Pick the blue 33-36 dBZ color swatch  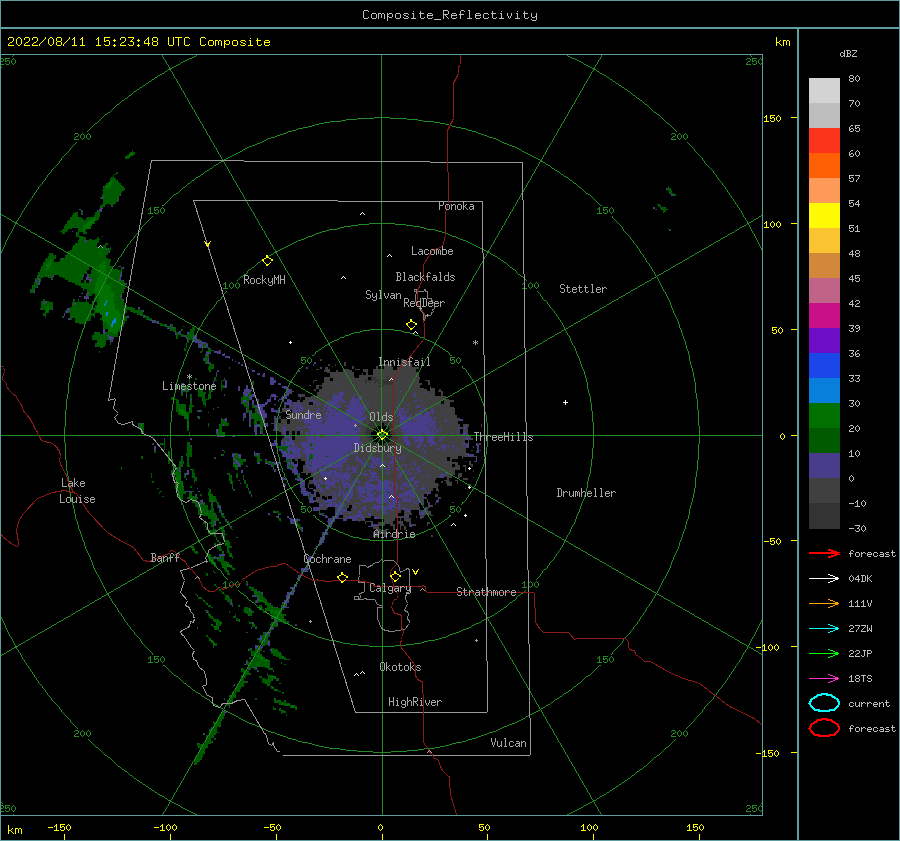[x=824, y=366]
